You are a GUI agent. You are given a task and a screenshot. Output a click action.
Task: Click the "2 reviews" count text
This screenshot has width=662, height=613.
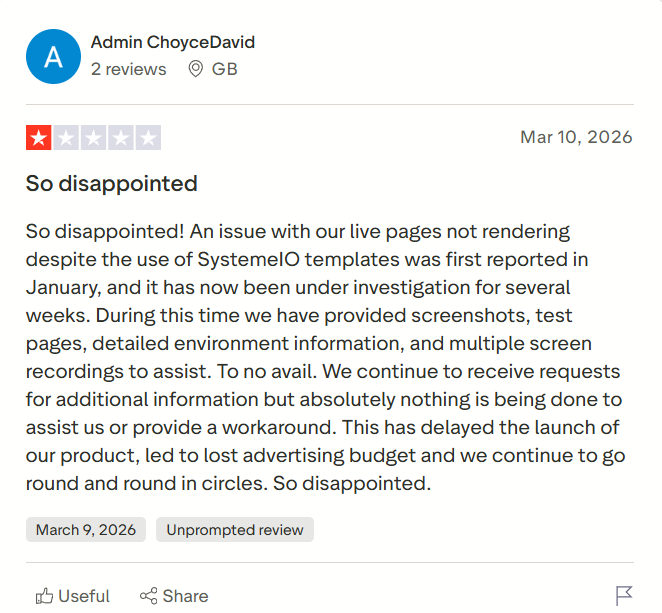coord(128,69)
